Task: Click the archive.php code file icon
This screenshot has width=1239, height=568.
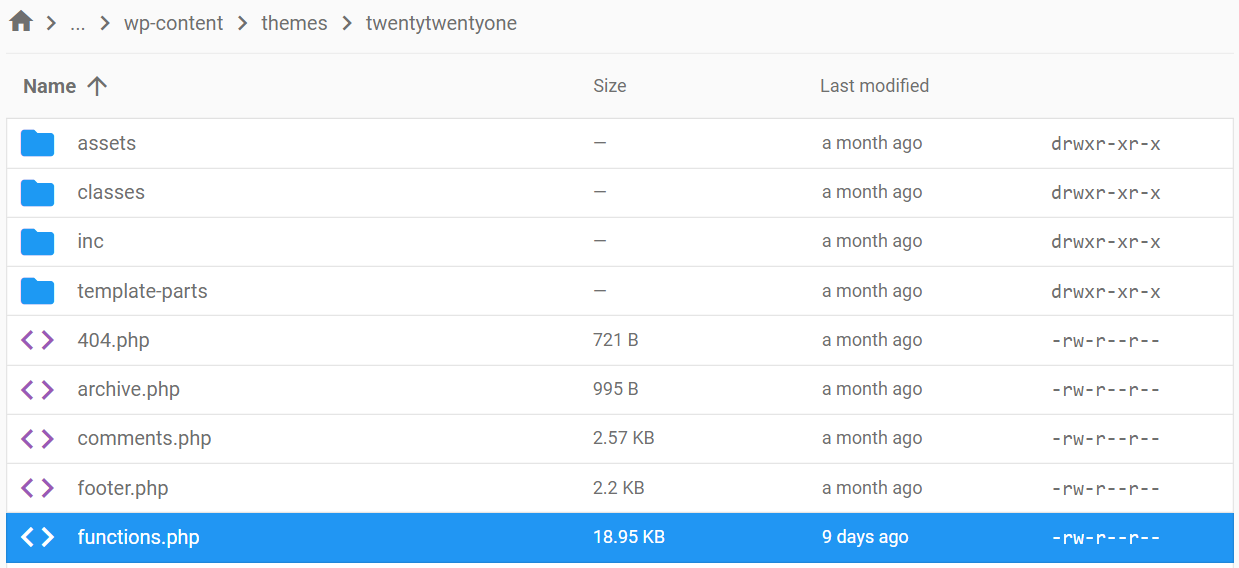Action: (x=38, y=389)
